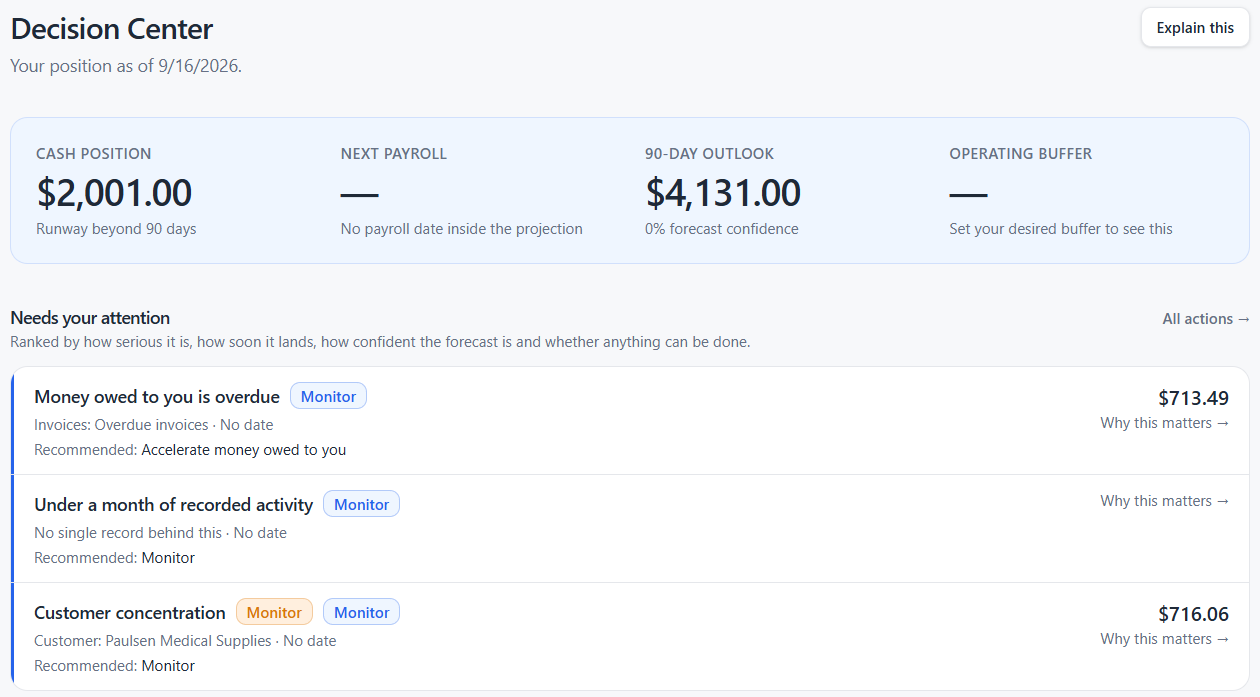Click No single record behind this line
Viewport: 1260px width, 697px height.
[160, 533]
